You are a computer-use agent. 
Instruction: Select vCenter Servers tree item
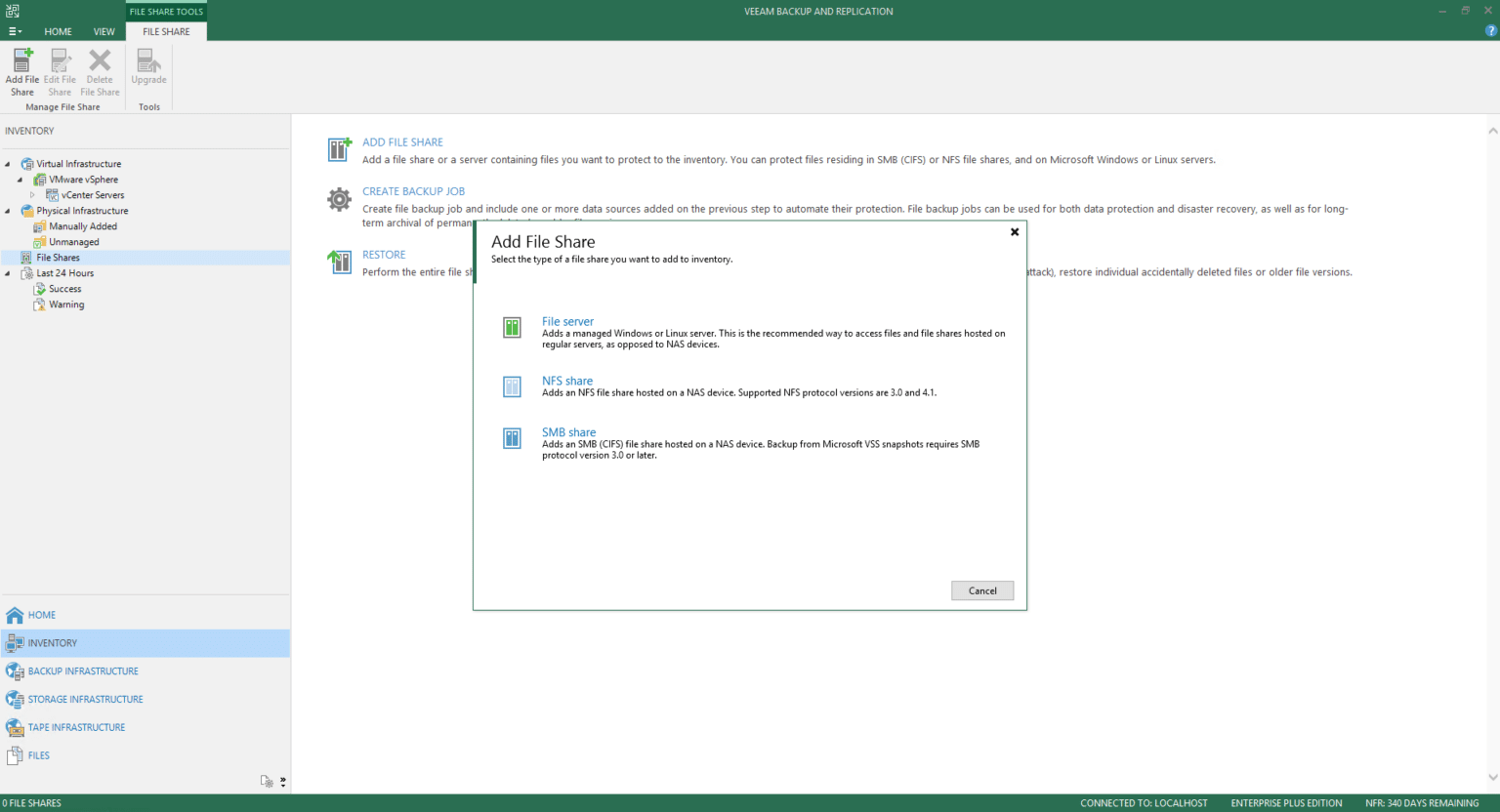click(x=93, y=195)
